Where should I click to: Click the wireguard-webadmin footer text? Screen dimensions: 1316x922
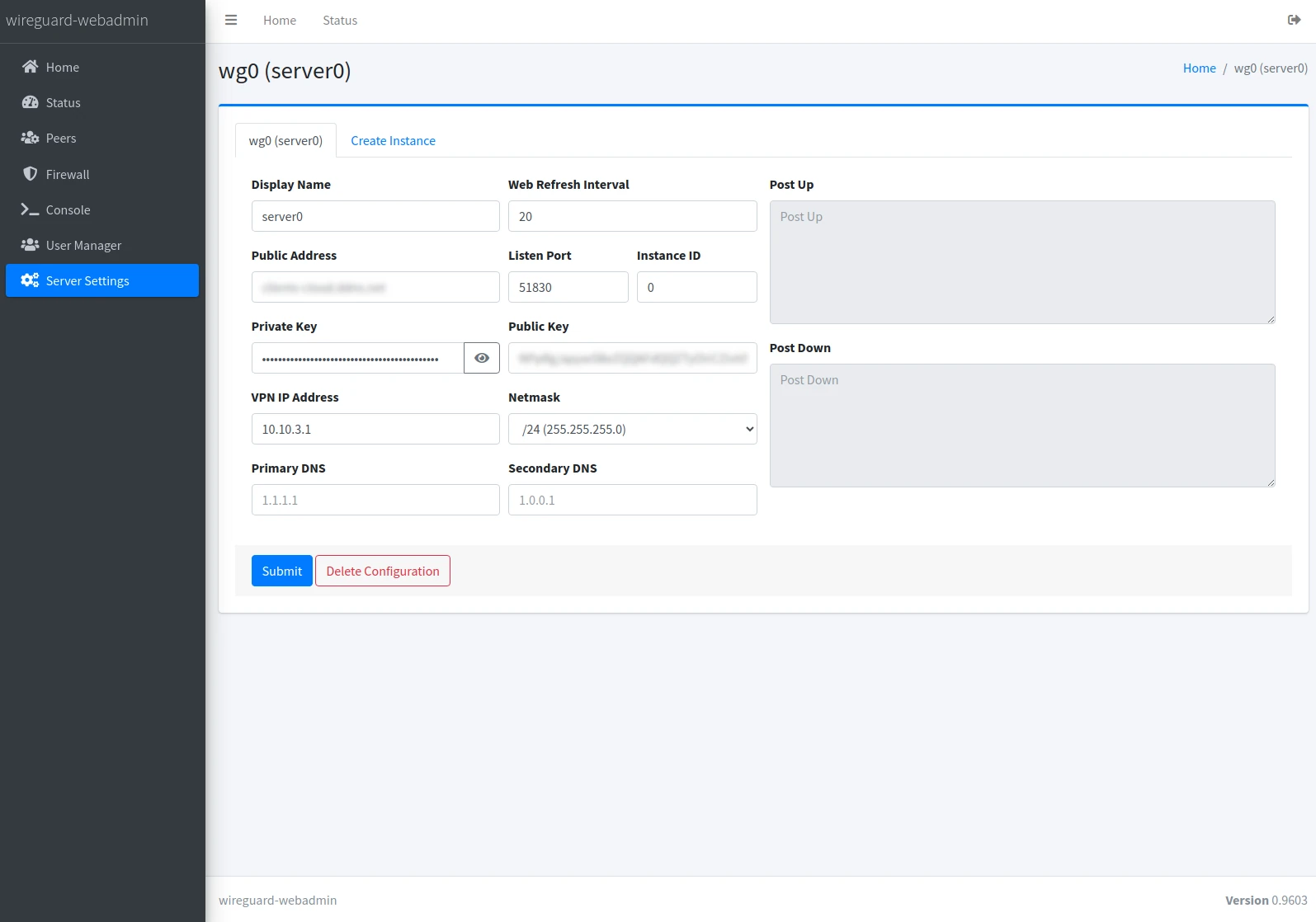pyautogui.click(x=278, y=901)
